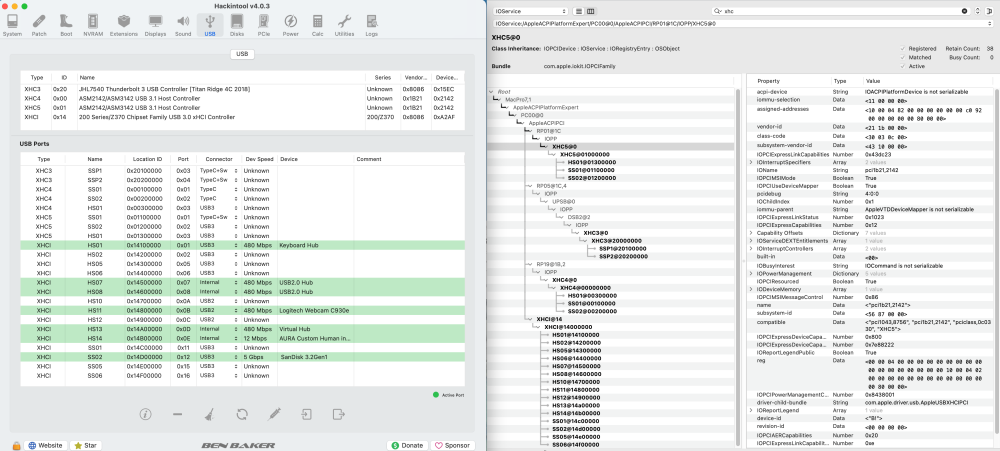The width and height of the screenshot is (1000, 451).
Task: Switch to column view in IORegistryExplorer
Action: click(x=591, y=11)
